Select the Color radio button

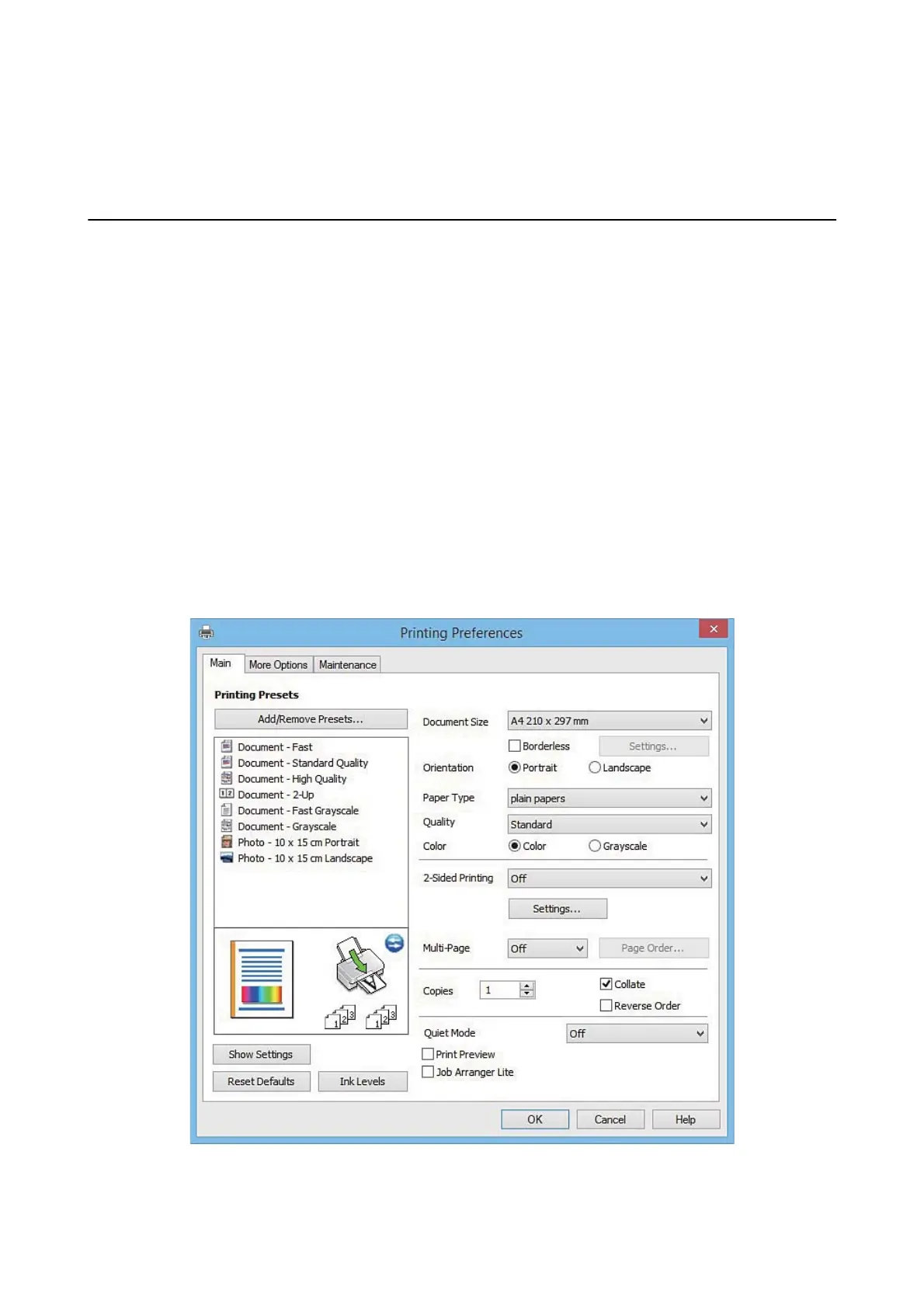(514, 846)
